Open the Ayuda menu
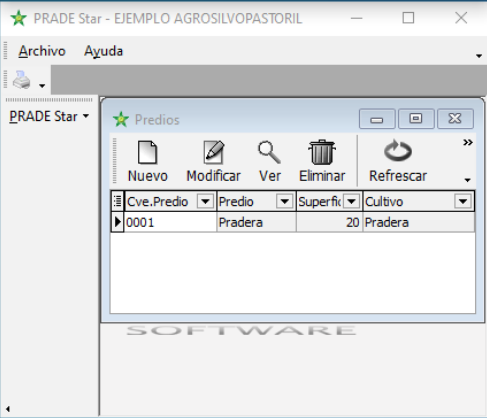 (x=103, y=51)
